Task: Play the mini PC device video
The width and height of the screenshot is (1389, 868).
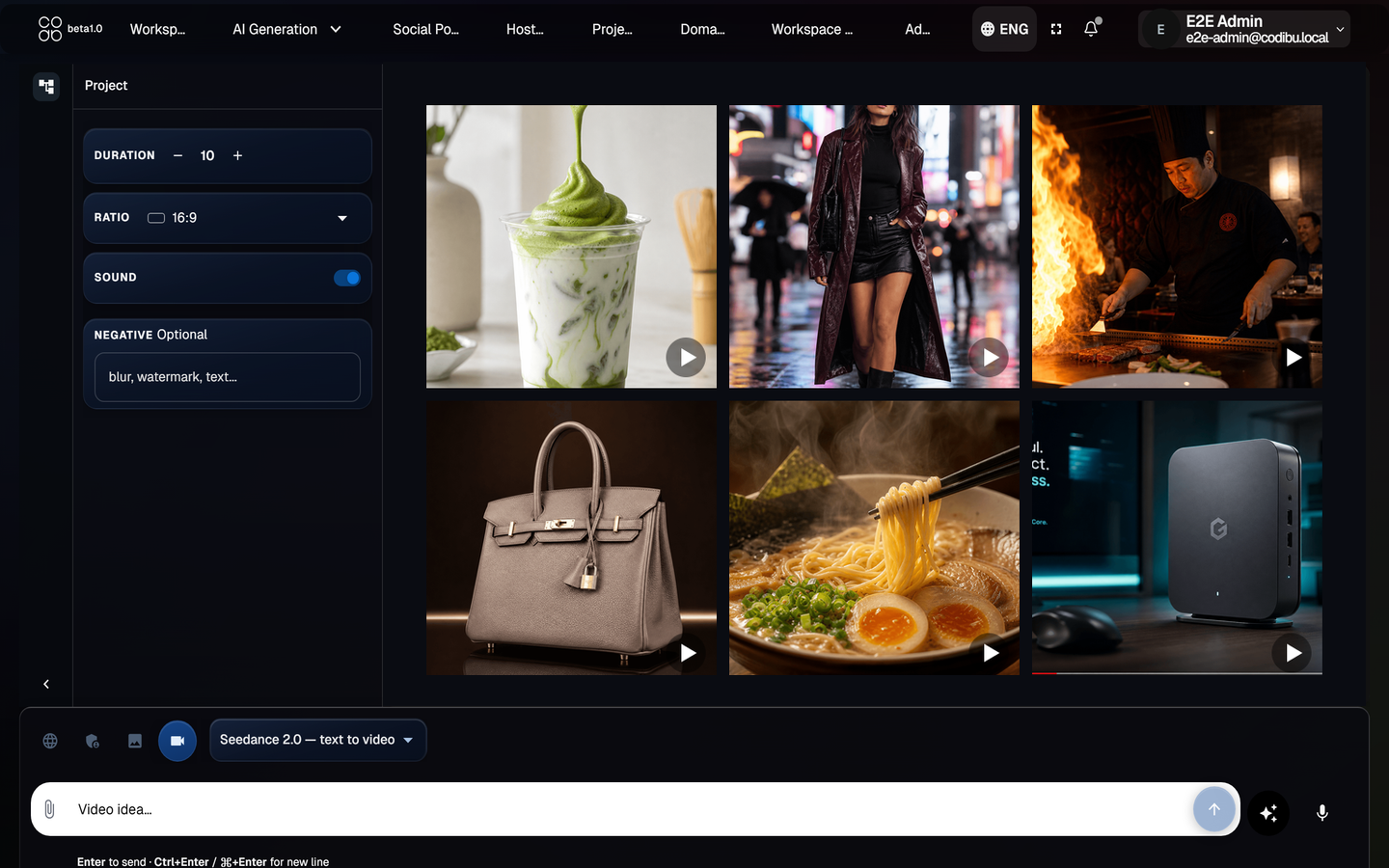Action: coord(1293,653)
